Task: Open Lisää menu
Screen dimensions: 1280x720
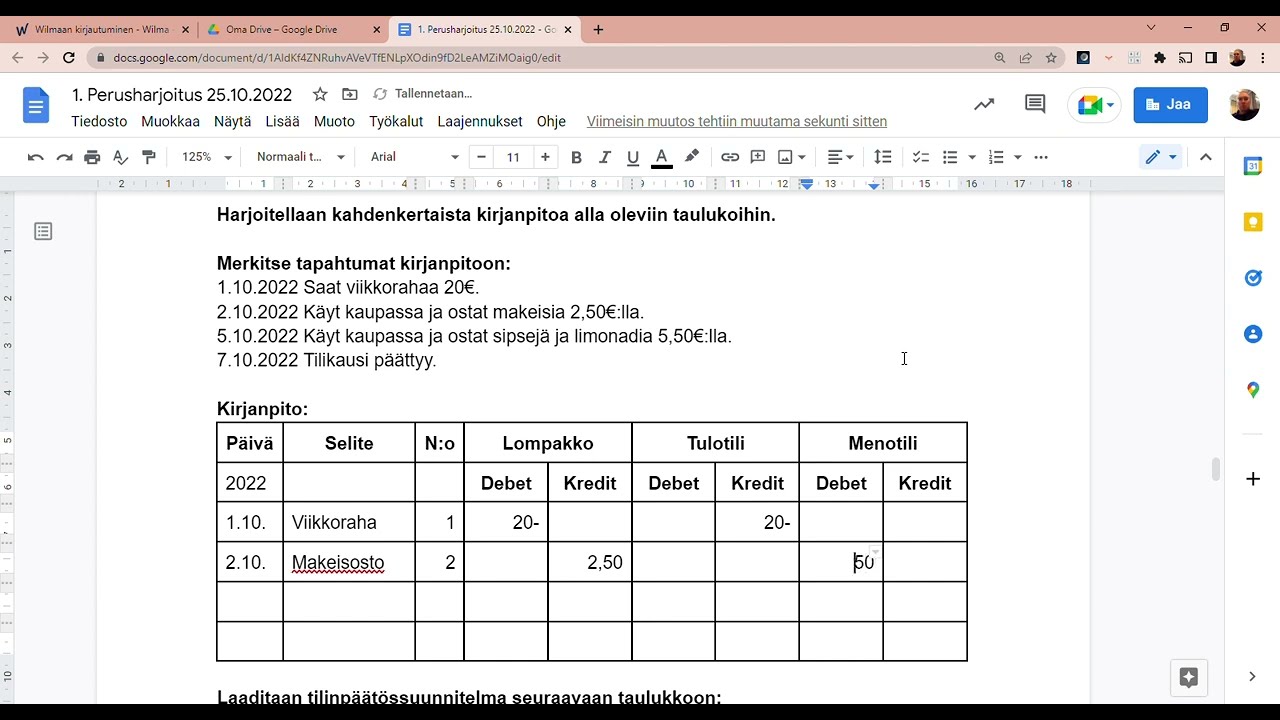Action: 282,121
